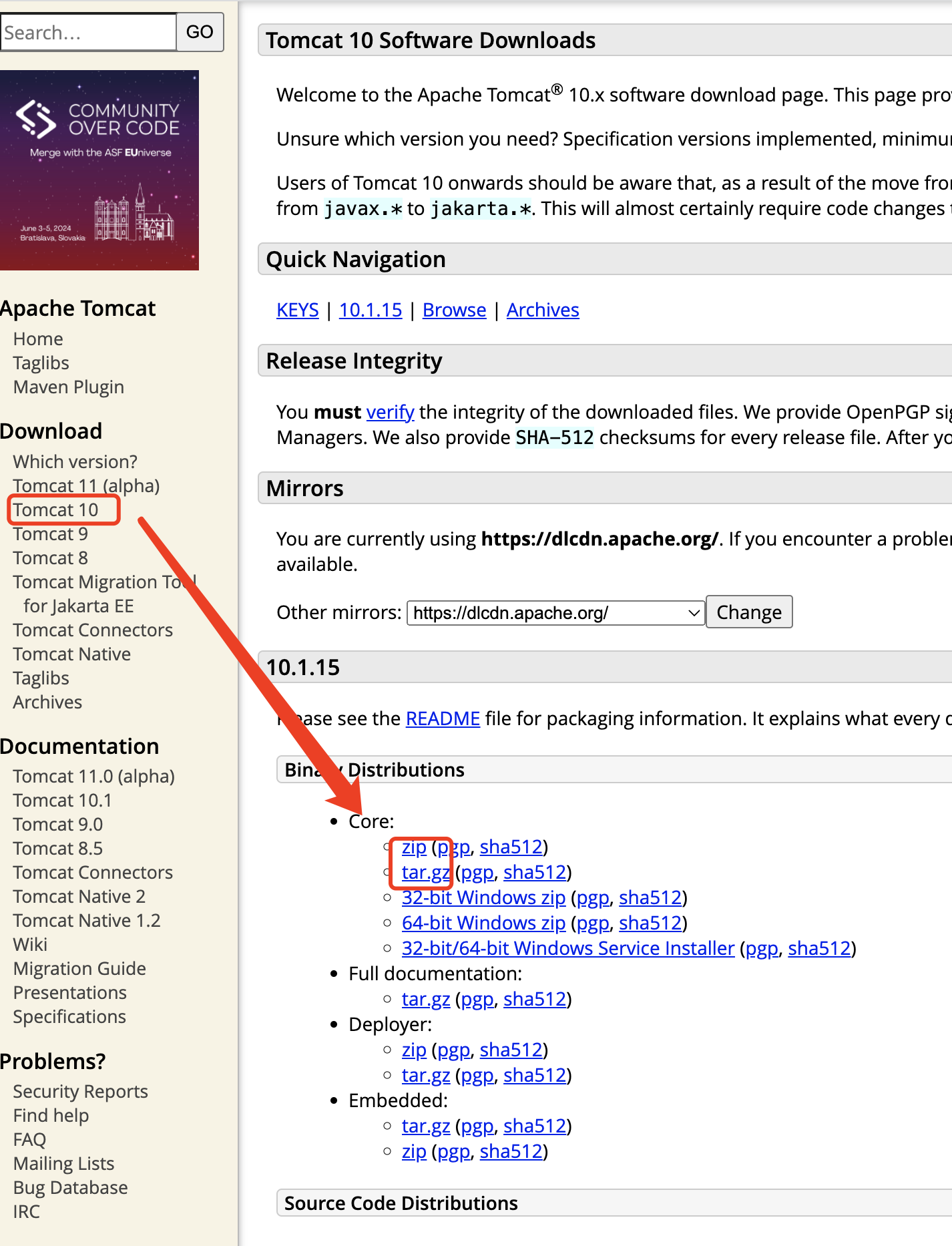Click KEYS in Quick Navigation
Viewport: 952px width, 1246px height.
coord(298,310)
